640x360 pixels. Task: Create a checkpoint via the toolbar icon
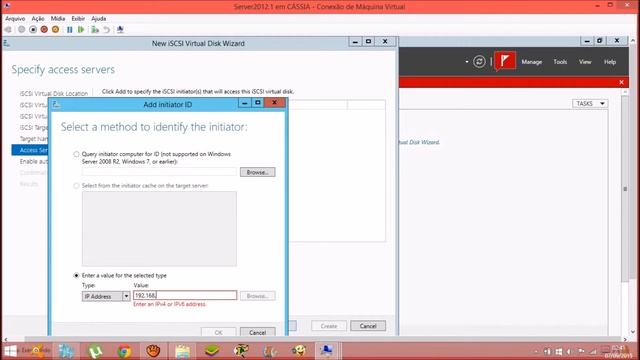pyautogui.click(x=95, y=30)
